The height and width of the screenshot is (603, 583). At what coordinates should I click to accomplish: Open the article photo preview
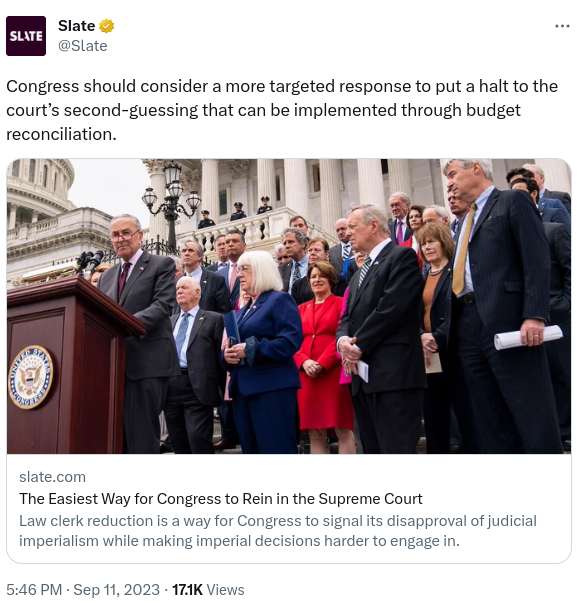point(289,306)
